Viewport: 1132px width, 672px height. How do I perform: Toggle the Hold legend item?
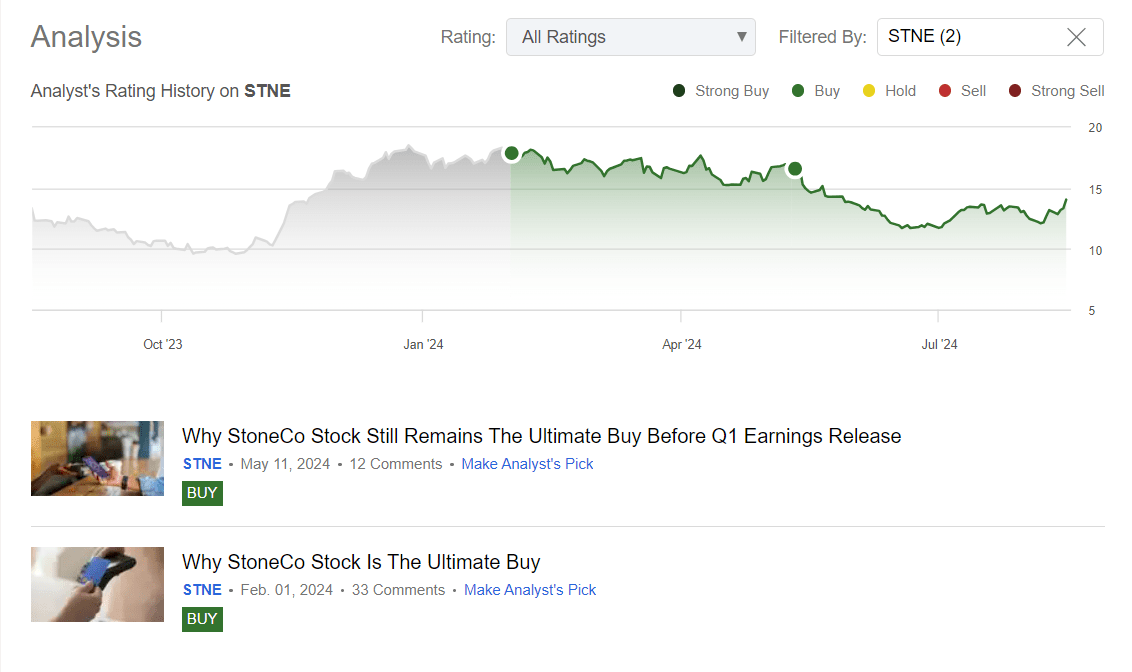889,91
